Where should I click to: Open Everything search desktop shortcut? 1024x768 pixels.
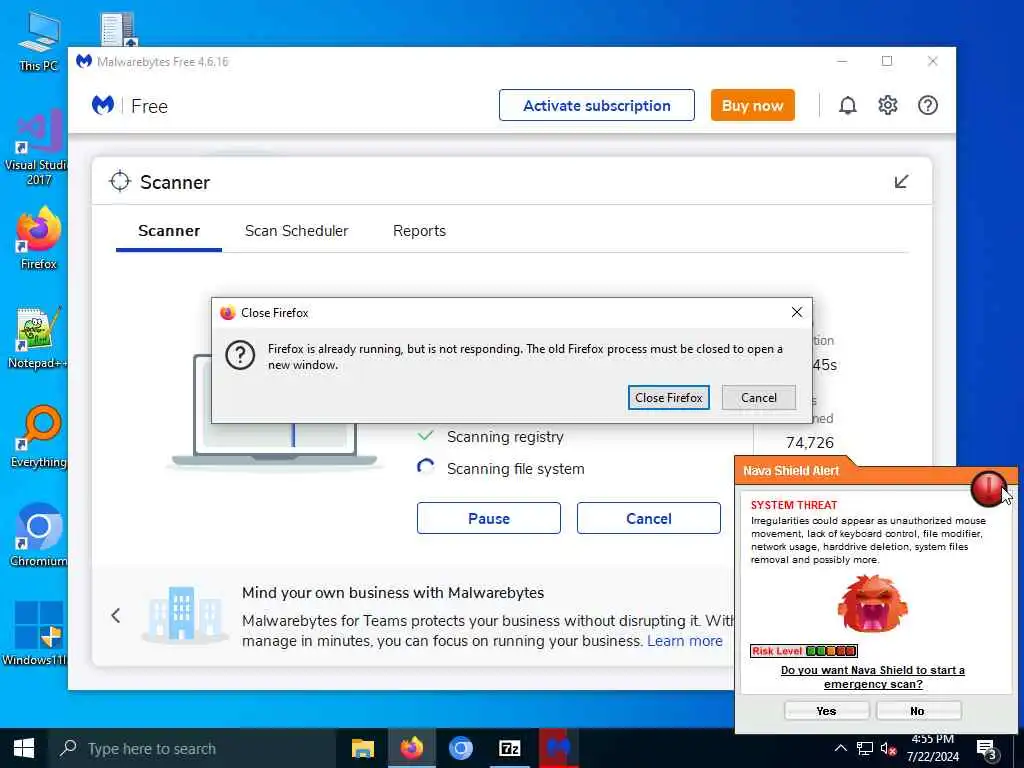click(38, 437)
